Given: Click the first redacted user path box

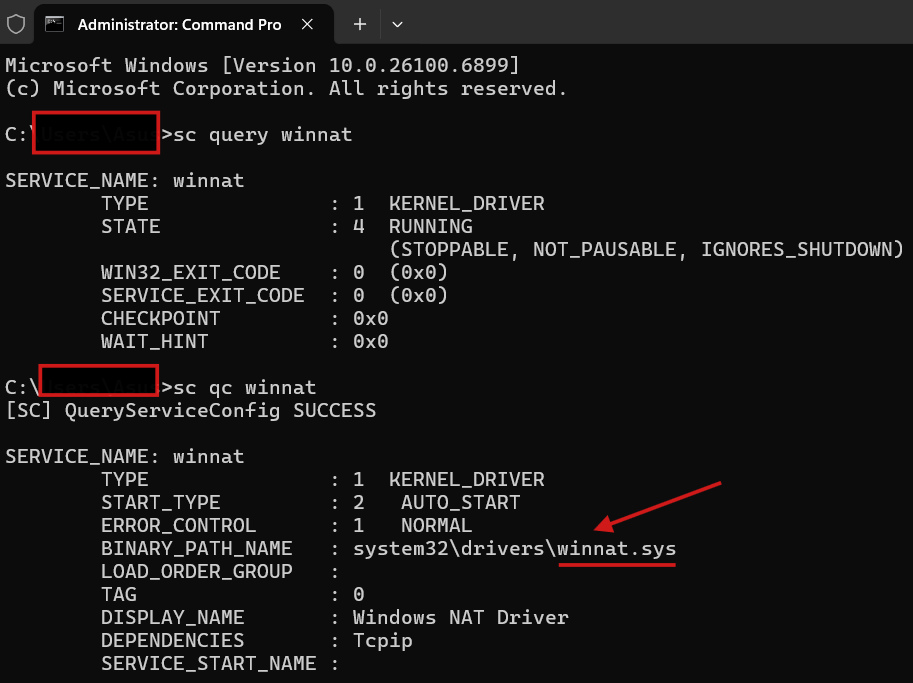Looking at the screenshot, I should tap(96, 134).
